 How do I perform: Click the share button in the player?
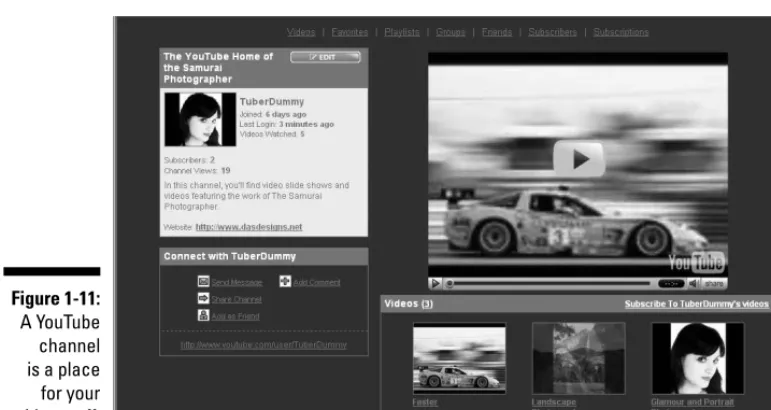[714, 284]
